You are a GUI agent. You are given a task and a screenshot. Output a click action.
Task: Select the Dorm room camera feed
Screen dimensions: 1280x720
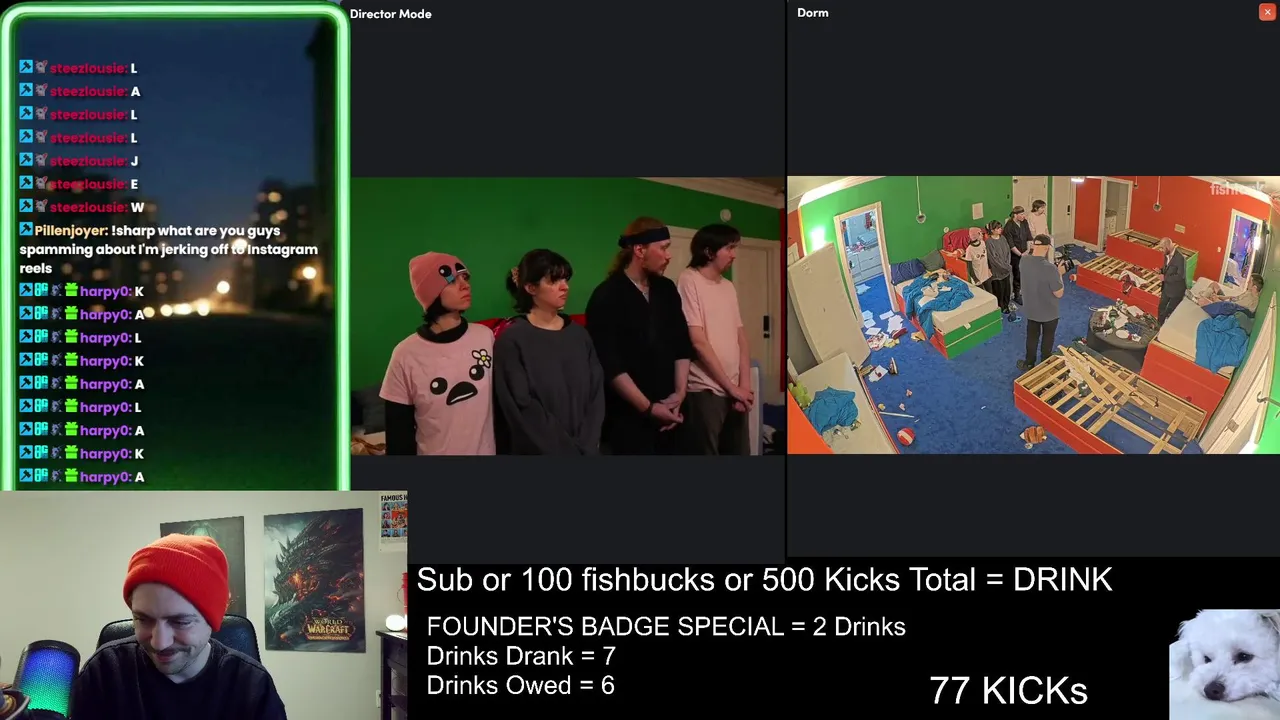[1033, 315]
